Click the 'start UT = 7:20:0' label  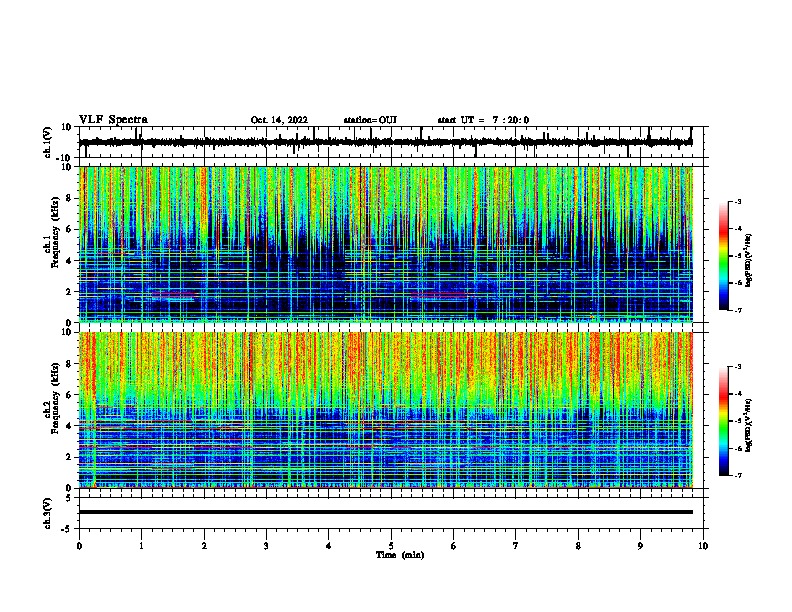pyautogui.click(x=483, y=120)
